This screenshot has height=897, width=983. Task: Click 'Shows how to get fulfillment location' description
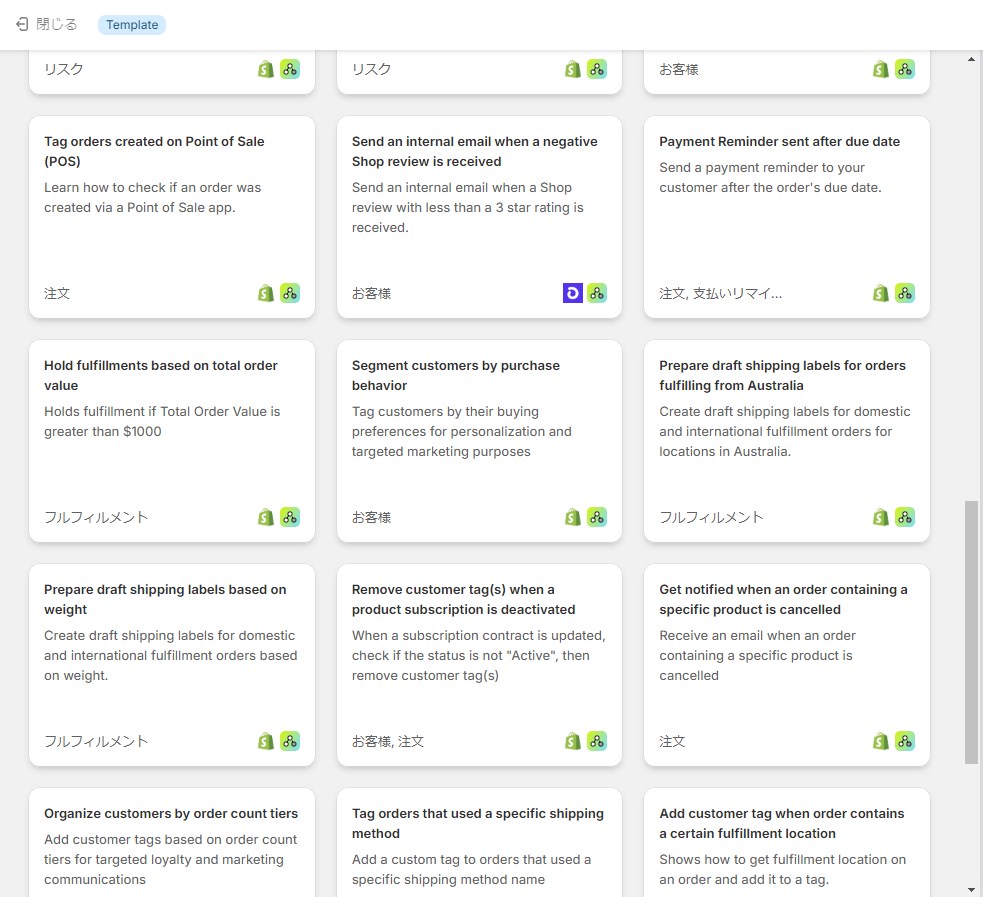(782, 869)
